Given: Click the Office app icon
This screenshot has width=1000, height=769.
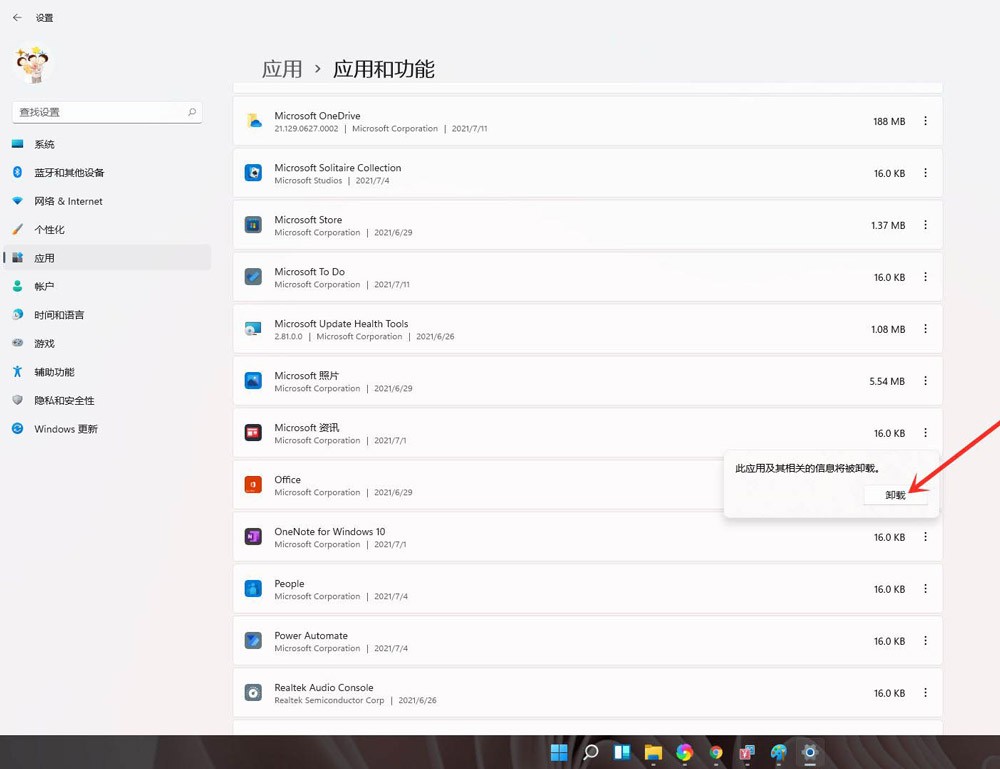Looking at the screenshot, I should [x=254, y=485].
